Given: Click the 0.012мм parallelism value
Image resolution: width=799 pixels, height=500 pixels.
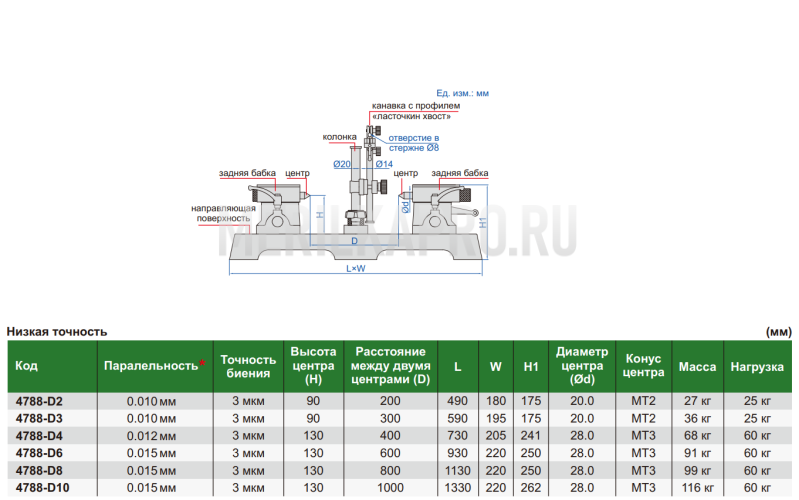Looking at the screenshot, I should 151,436.
